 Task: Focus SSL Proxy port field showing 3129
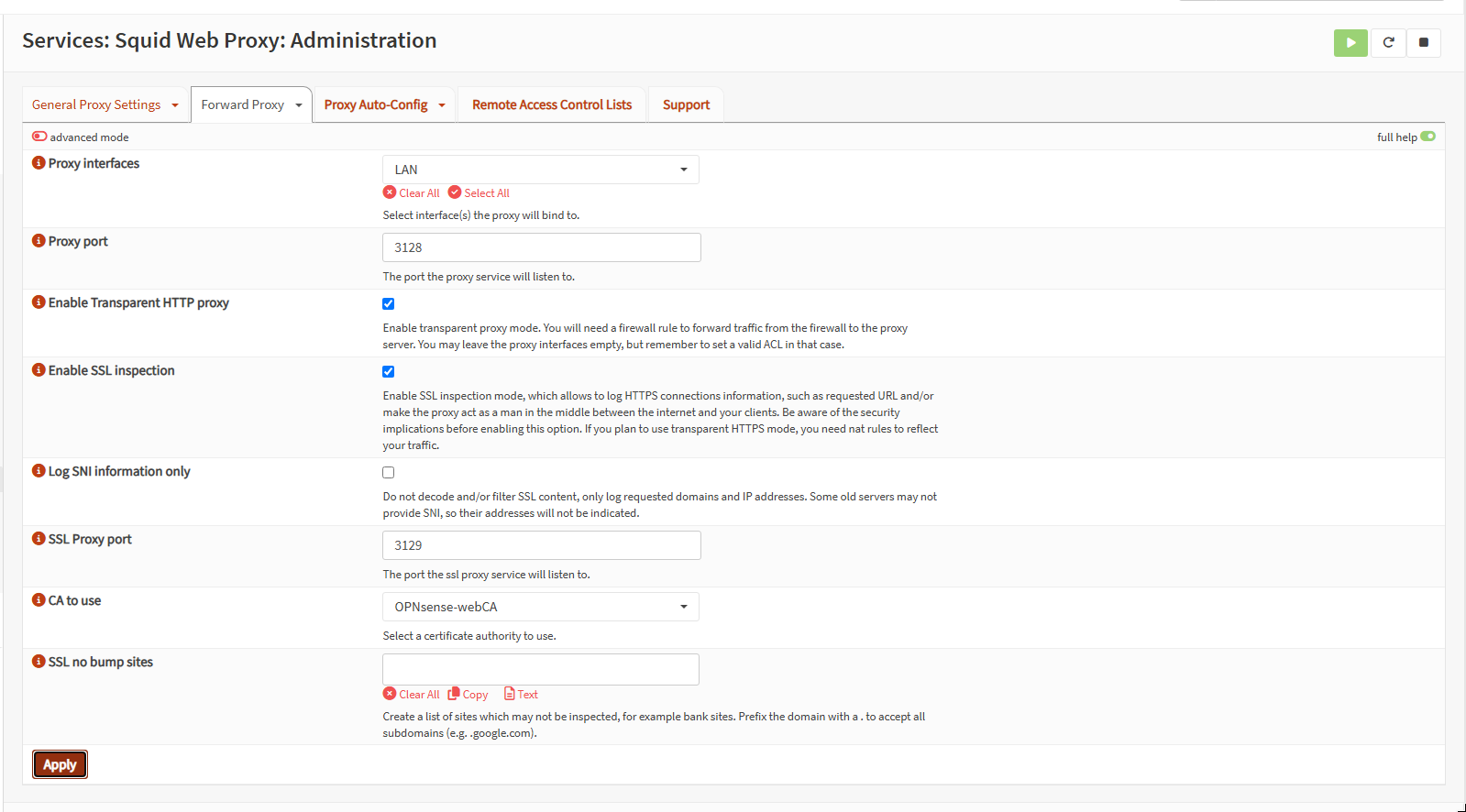click(x=542, y=545)
